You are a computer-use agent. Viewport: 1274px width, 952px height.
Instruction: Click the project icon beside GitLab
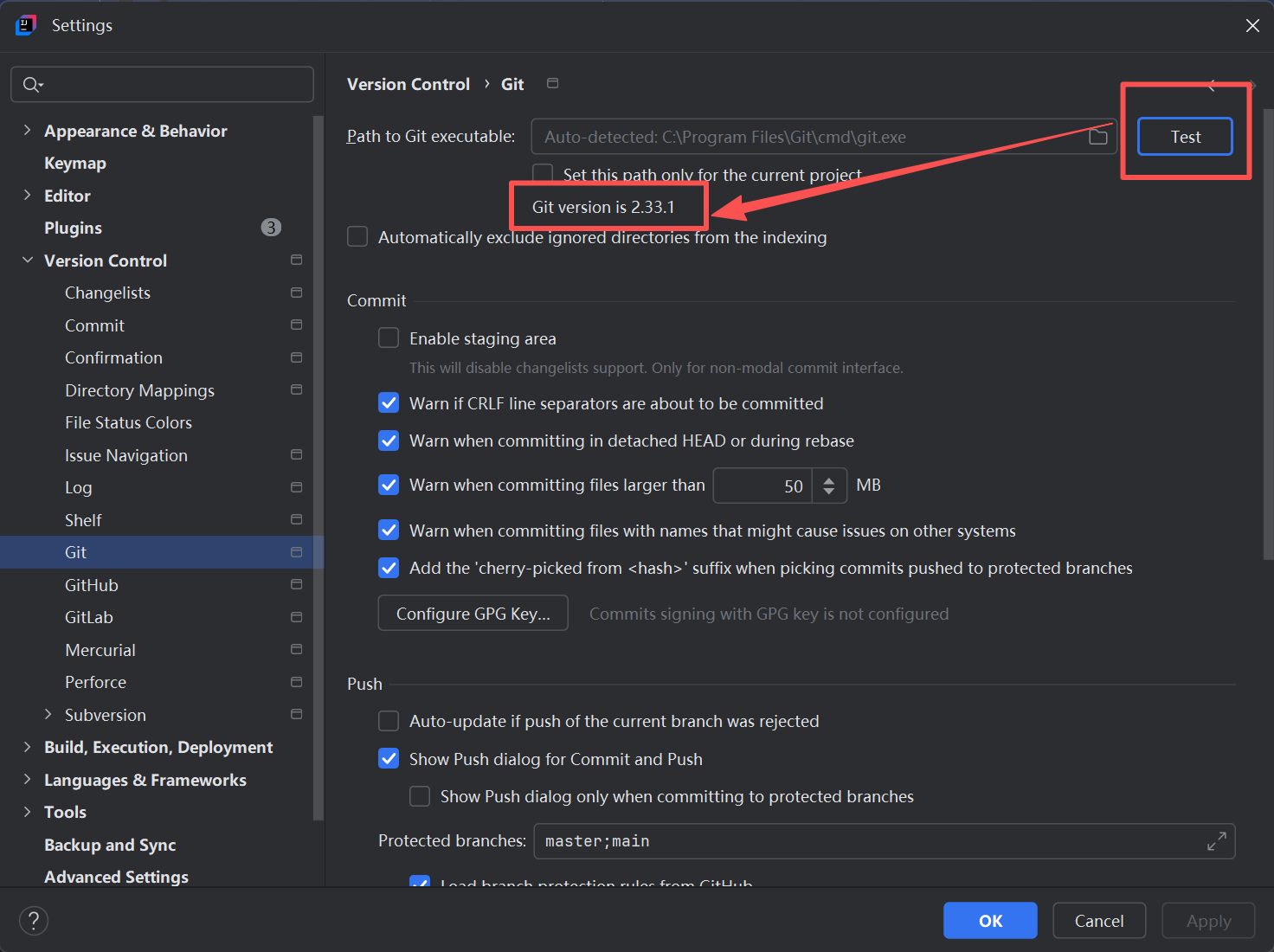point(296,617)
